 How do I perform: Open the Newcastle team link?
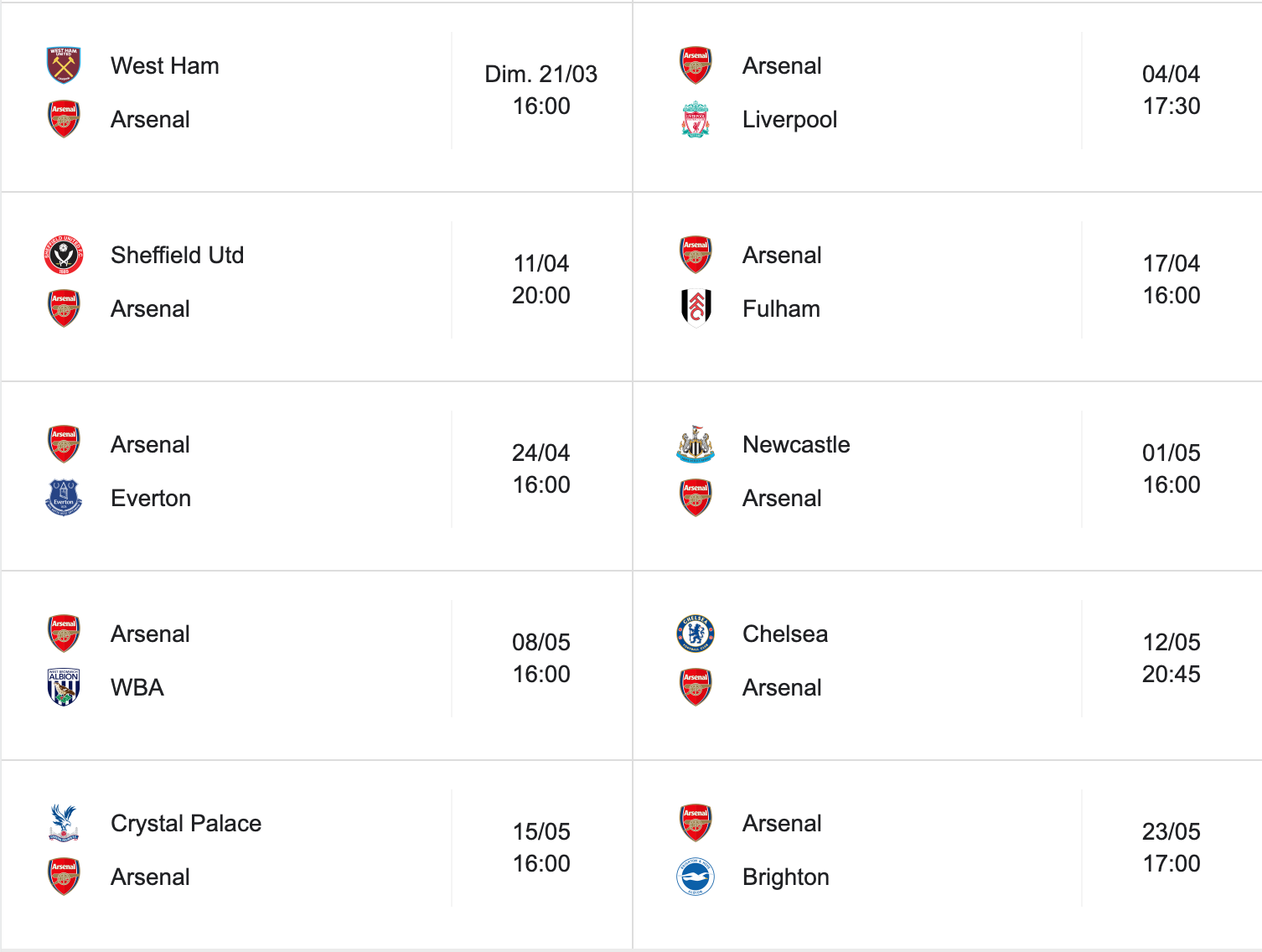[x=796, y=445]
